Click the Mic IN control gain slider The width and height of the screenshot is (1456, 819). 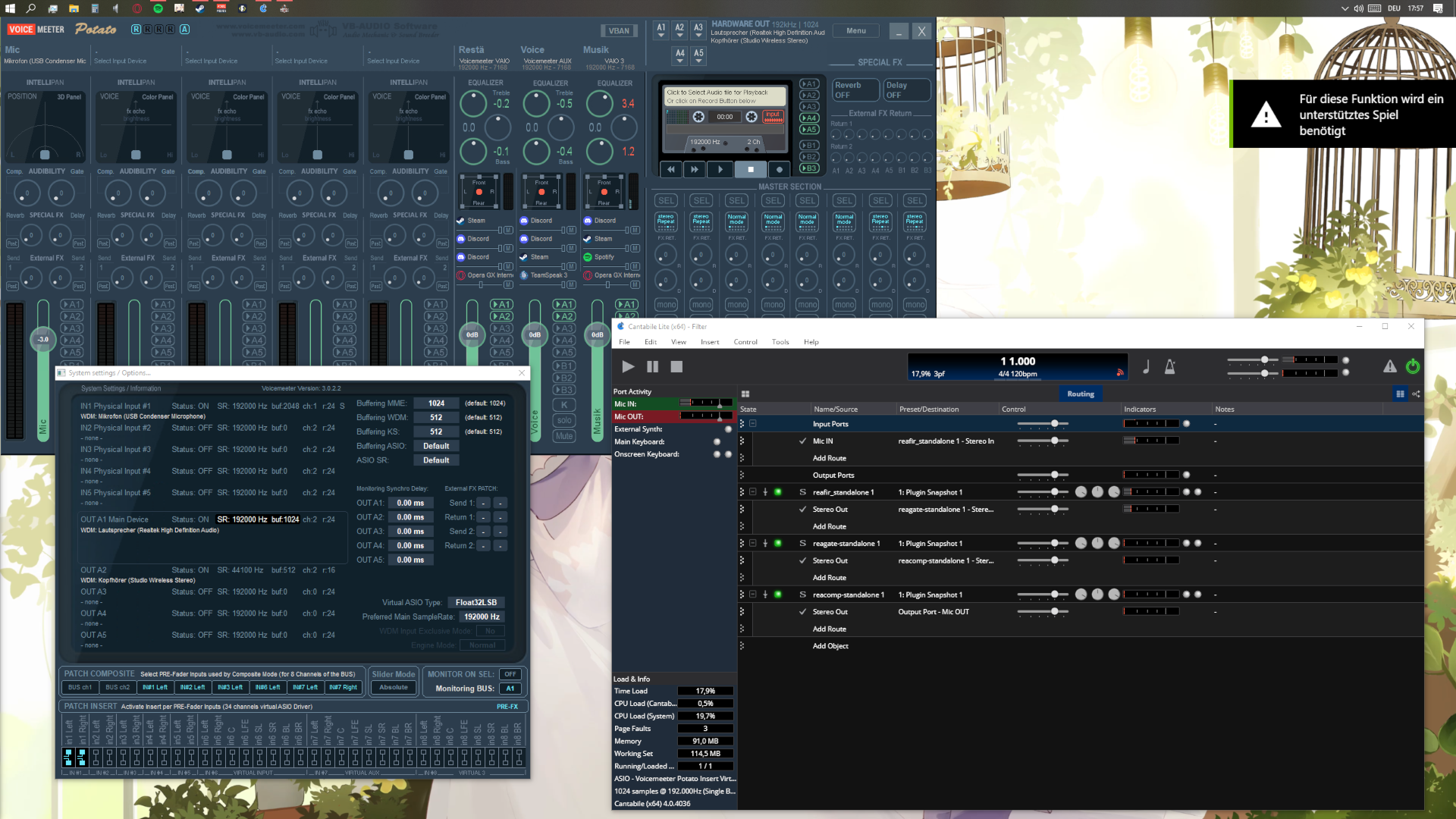(1054, 441)
